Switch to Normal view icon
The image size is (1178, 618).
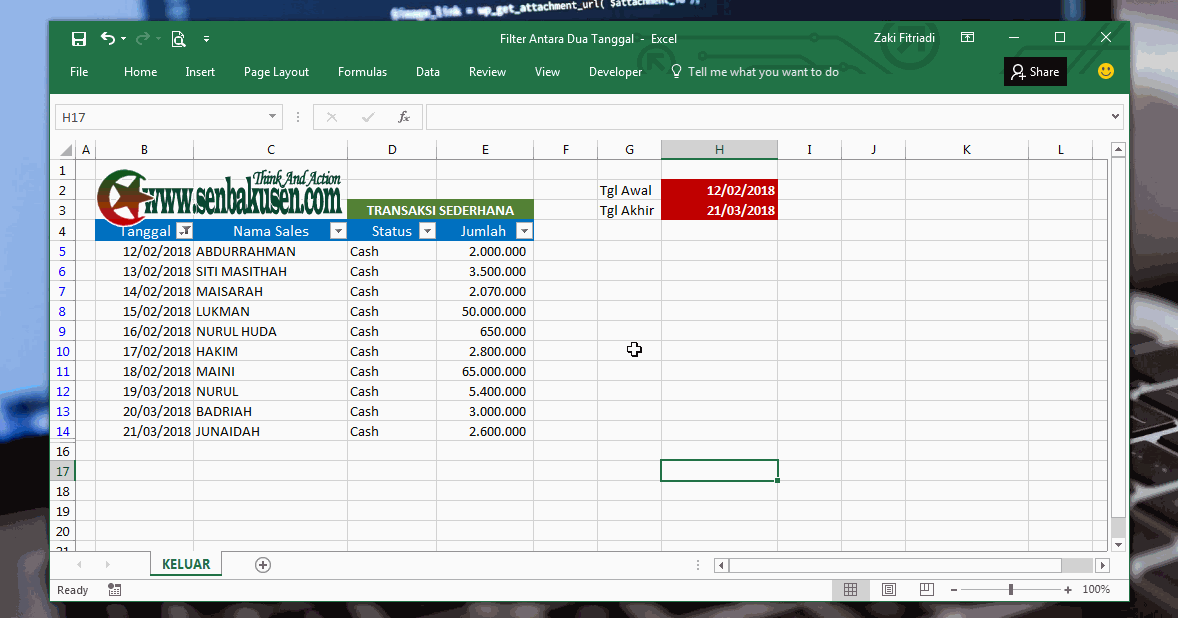pos(850,590)
